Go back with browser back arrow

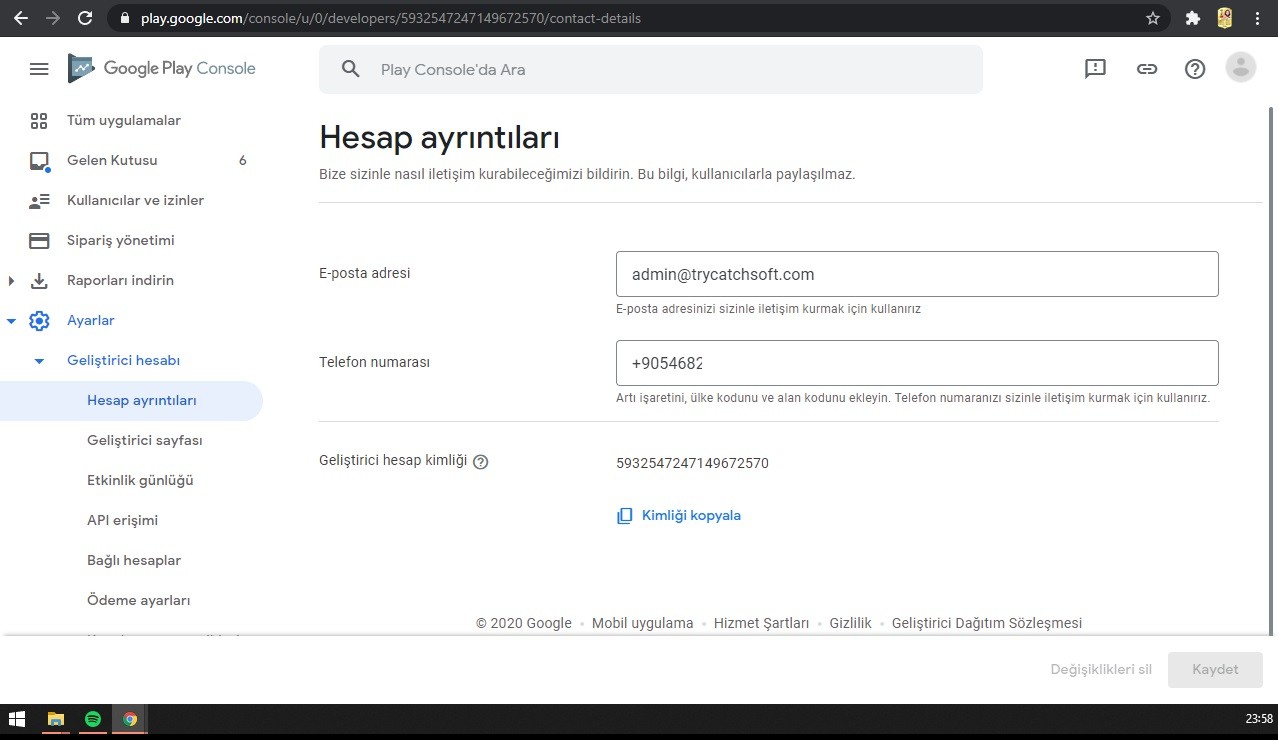coord(21,18)
